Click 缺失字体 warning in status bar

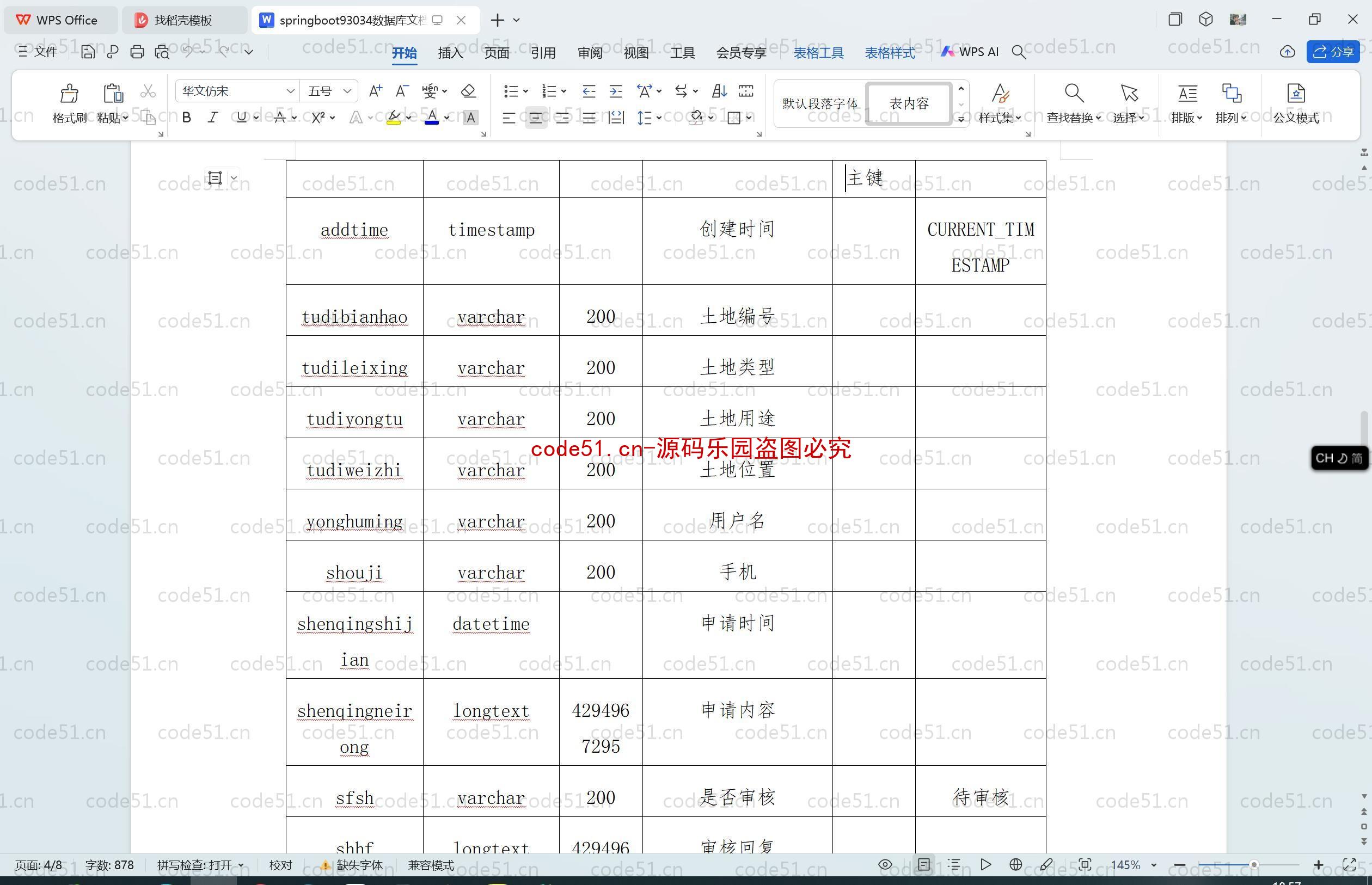[x=352, y=865]
